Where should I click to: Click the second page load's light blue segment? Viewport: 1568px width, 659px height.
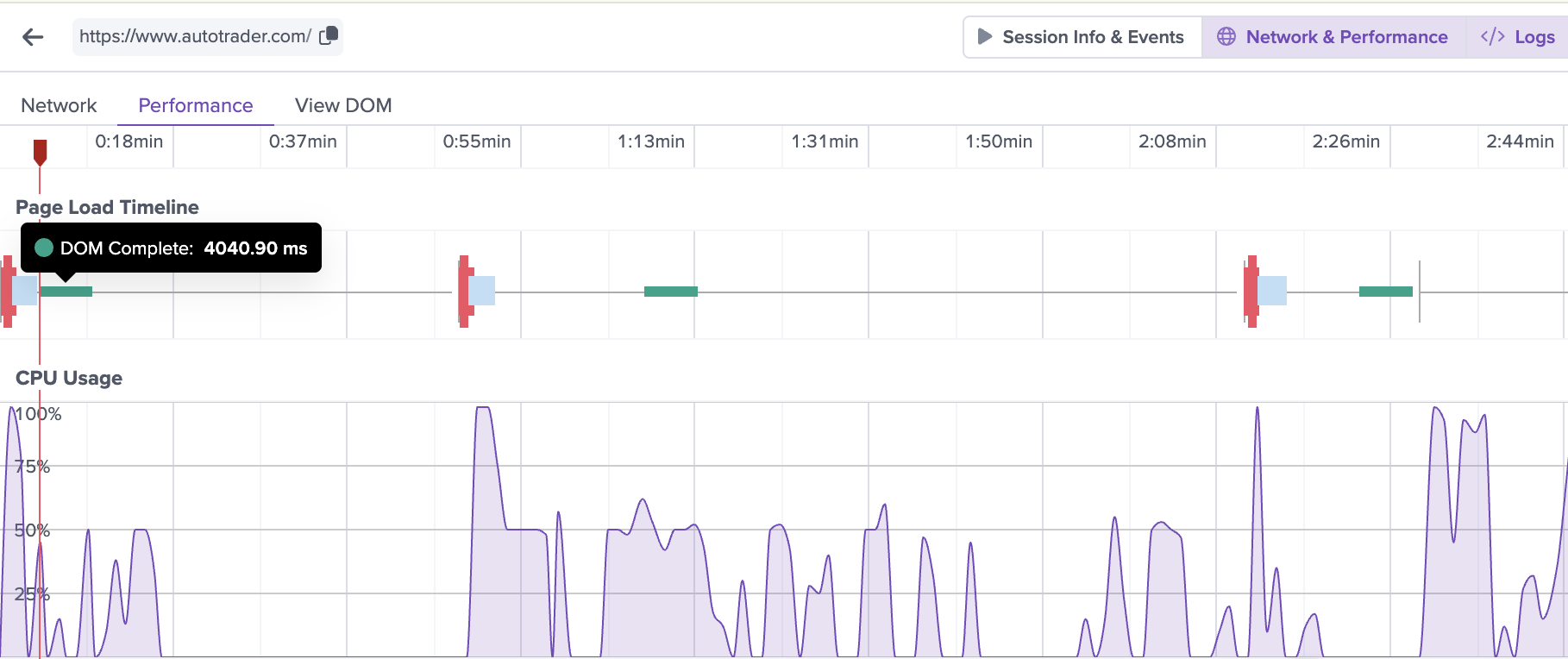(x=482, y=291)
